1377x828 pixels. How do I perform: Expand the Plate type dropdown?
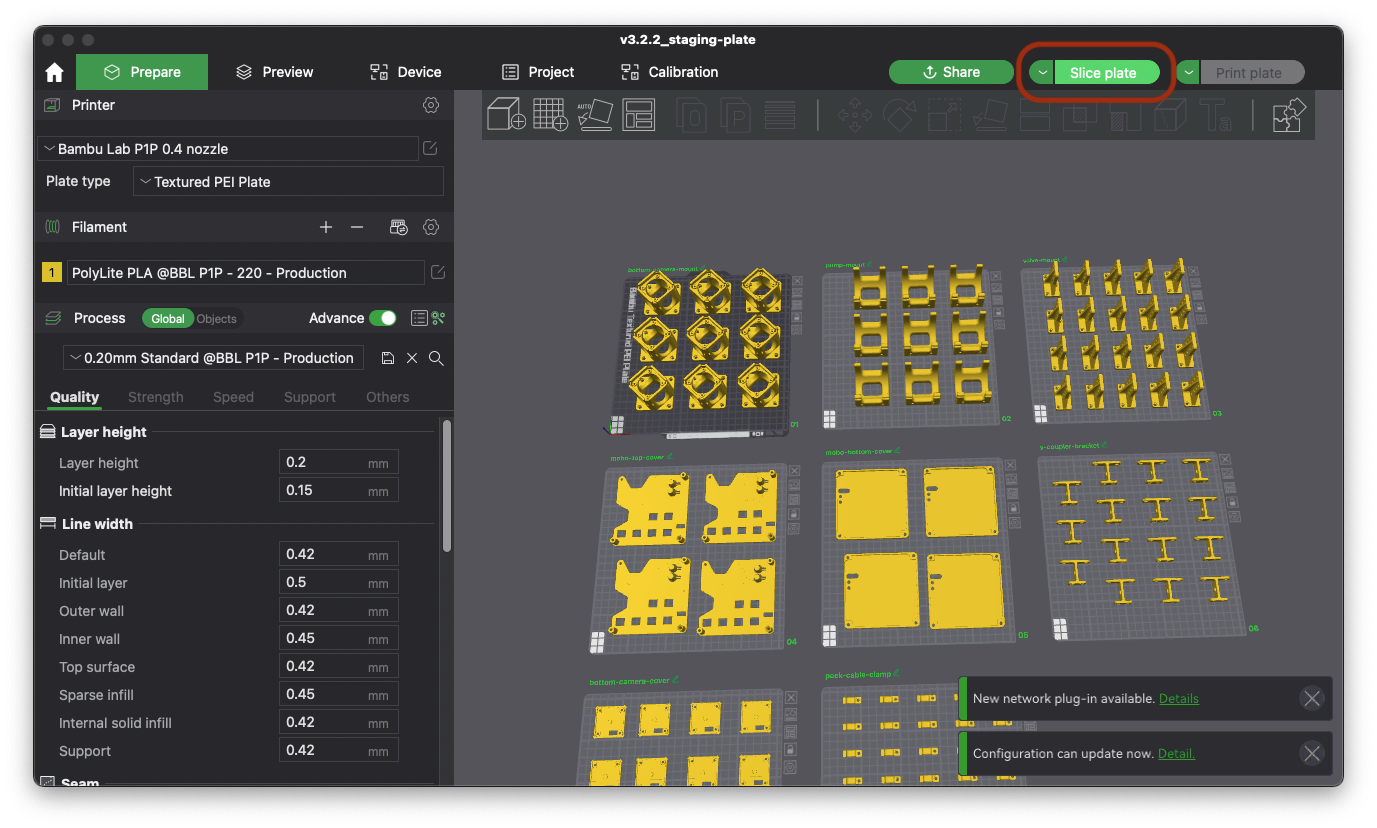pos(288,182)
